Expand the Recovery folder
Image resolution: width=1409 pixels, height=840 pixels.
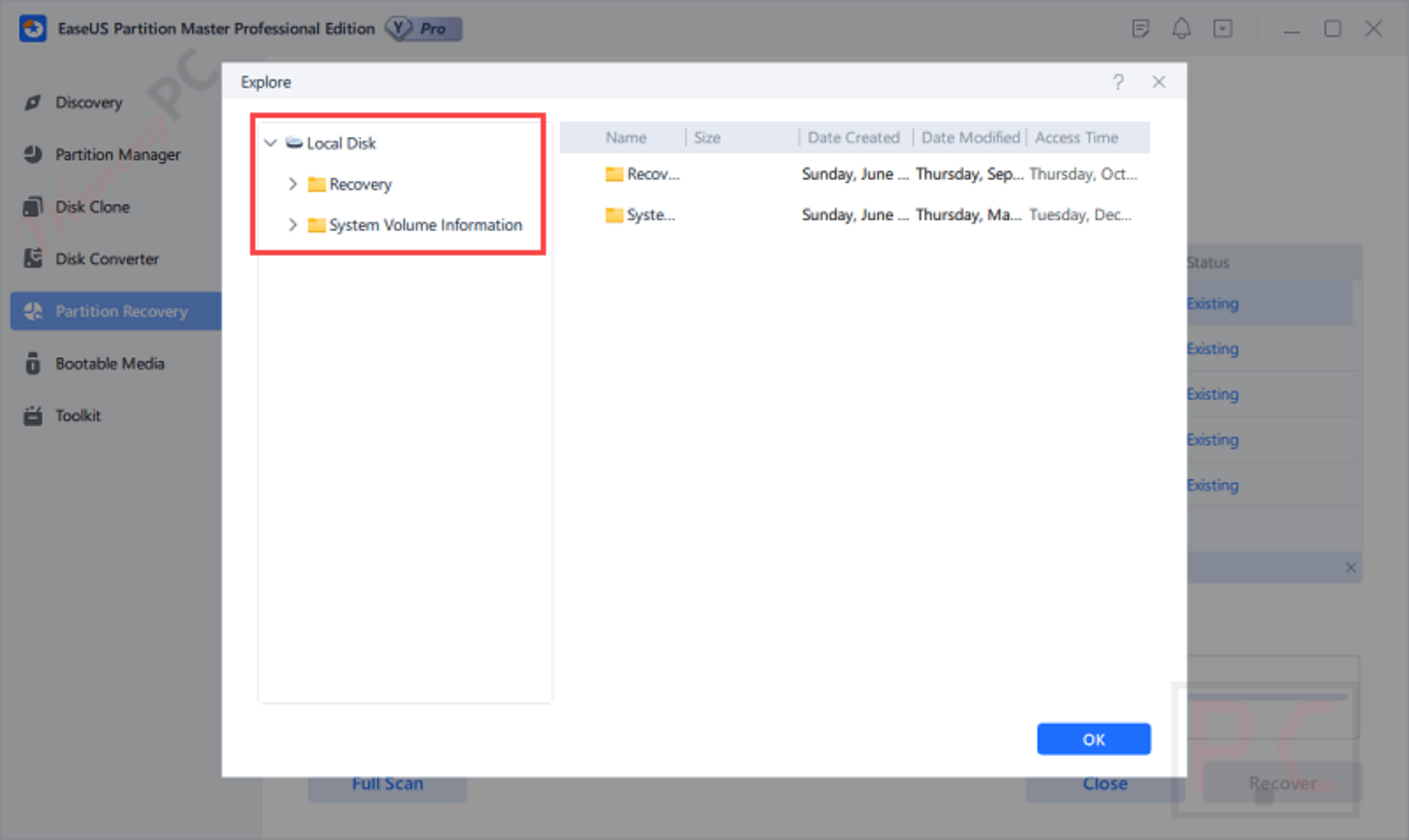tap(292, 184)
